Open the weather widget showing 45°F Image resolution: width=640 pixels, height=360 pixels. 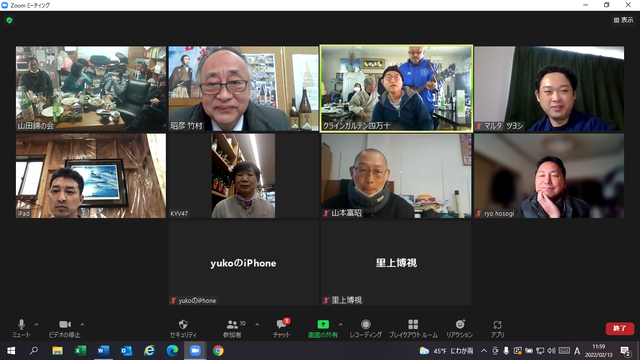446,351
